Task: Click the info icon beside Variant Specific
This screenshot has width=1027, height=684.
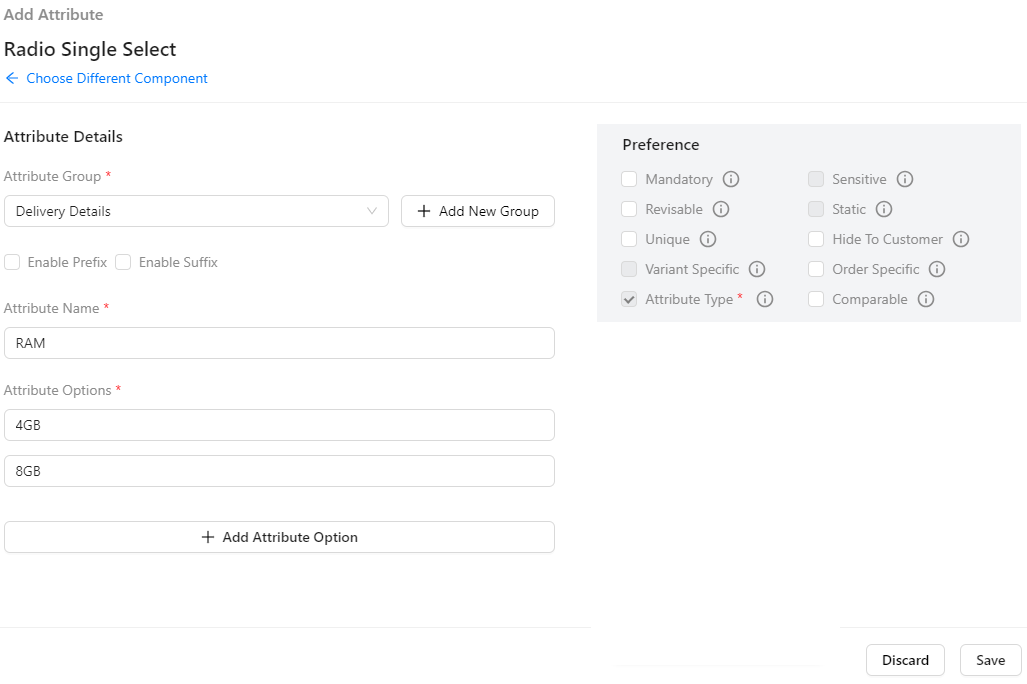Action: click(757, 270)
